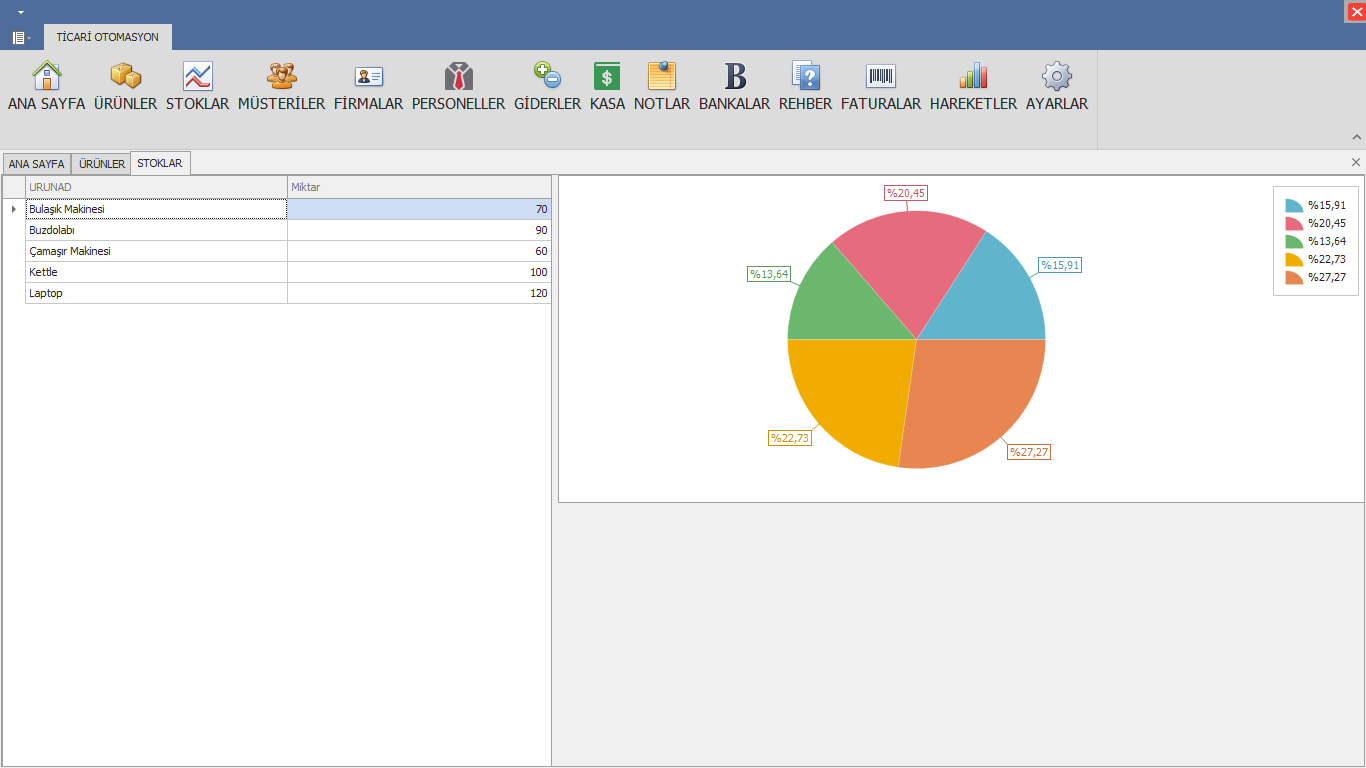
Task: Click the blue %15,91 legend swatch
Action: tap(1294, 205)
